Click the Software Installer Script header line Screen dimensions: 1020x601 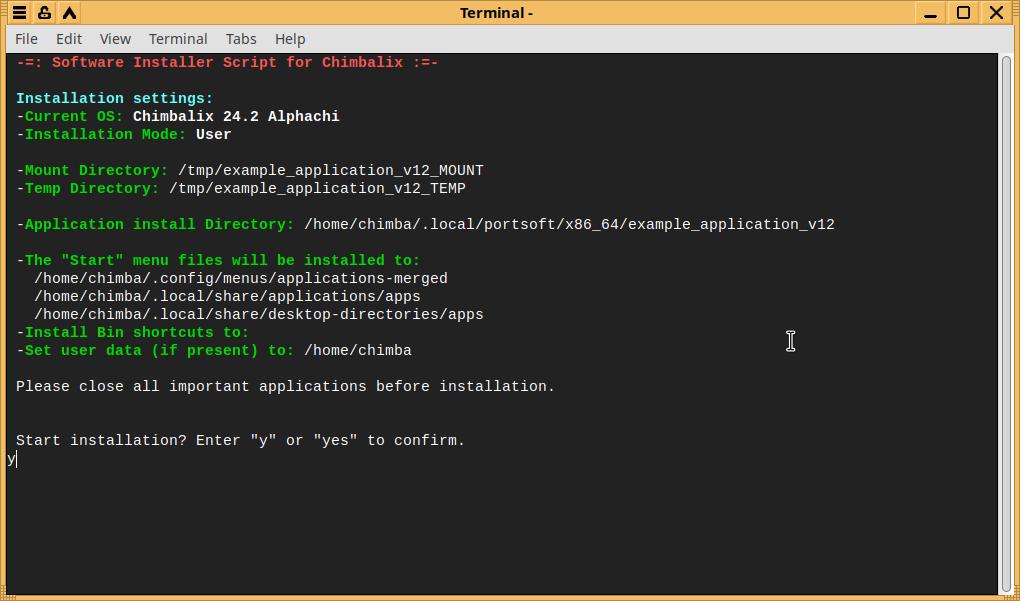click(227, 62)
